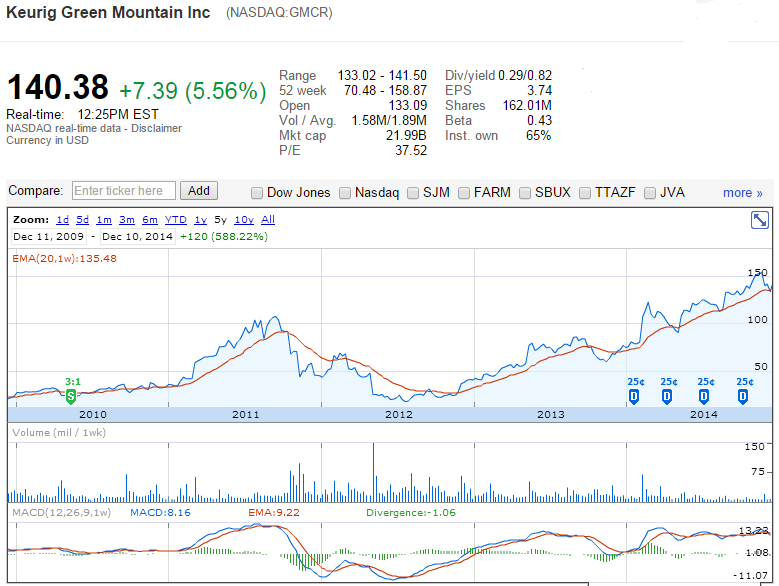Viewport: 779px width, 586px height.
Task: Click the Keurig Green Mountain Inc title
Action: (108, 12)
